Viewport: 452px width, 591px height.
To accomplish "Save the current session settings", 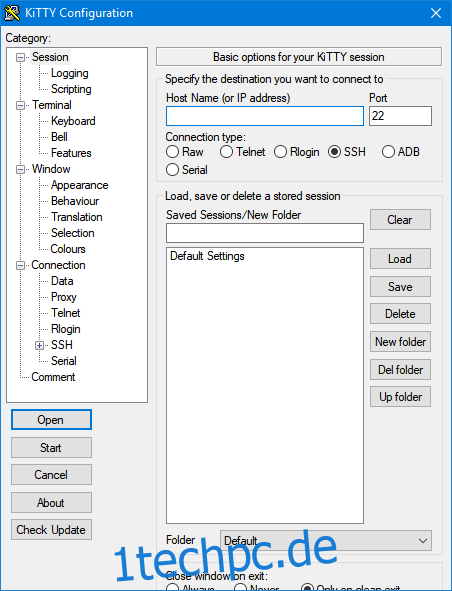I will pyautogui.click(x=400, y=287).
